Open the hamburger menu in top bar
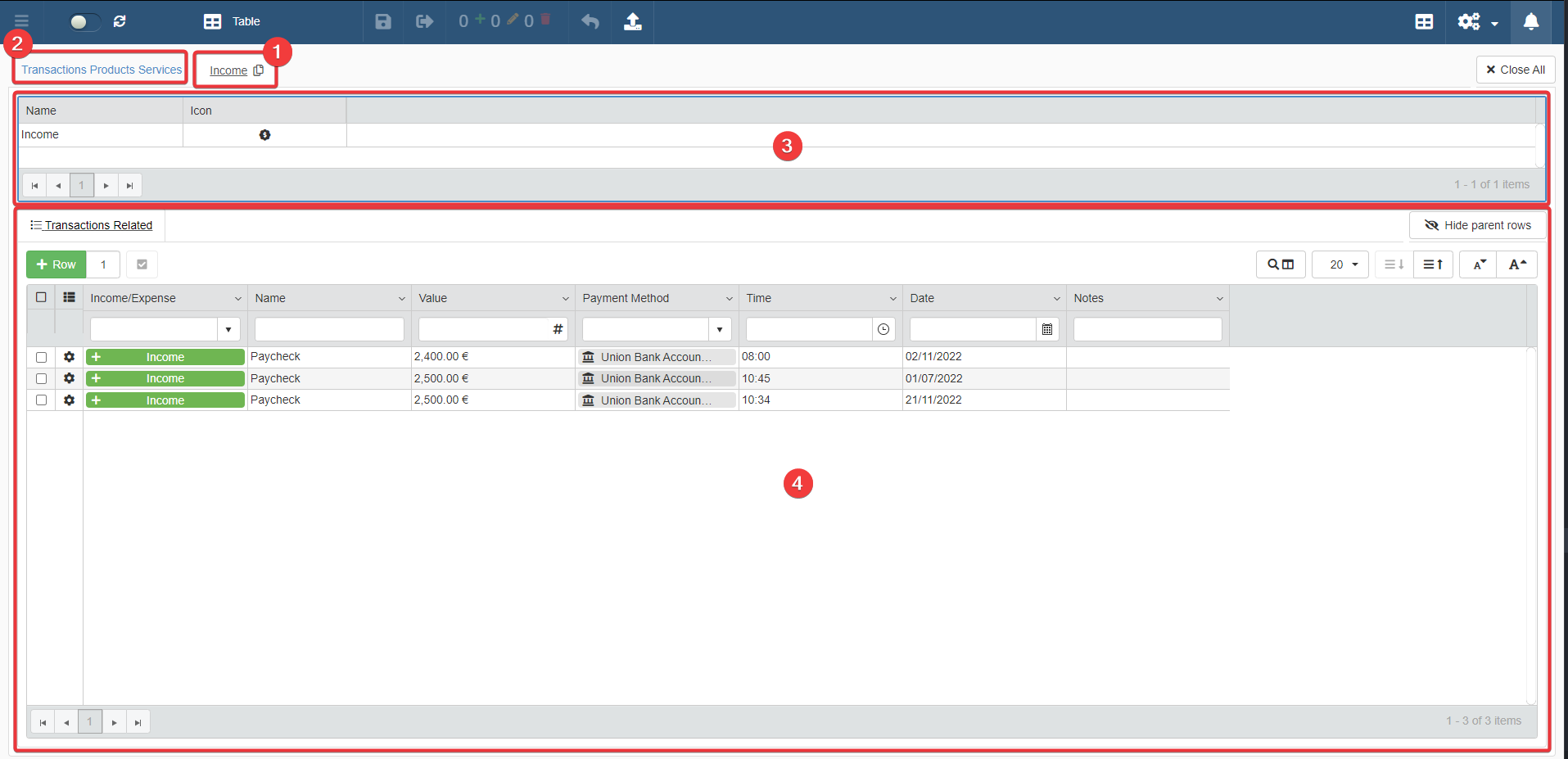The image size is (1568, 759). (x=21, y=21)
